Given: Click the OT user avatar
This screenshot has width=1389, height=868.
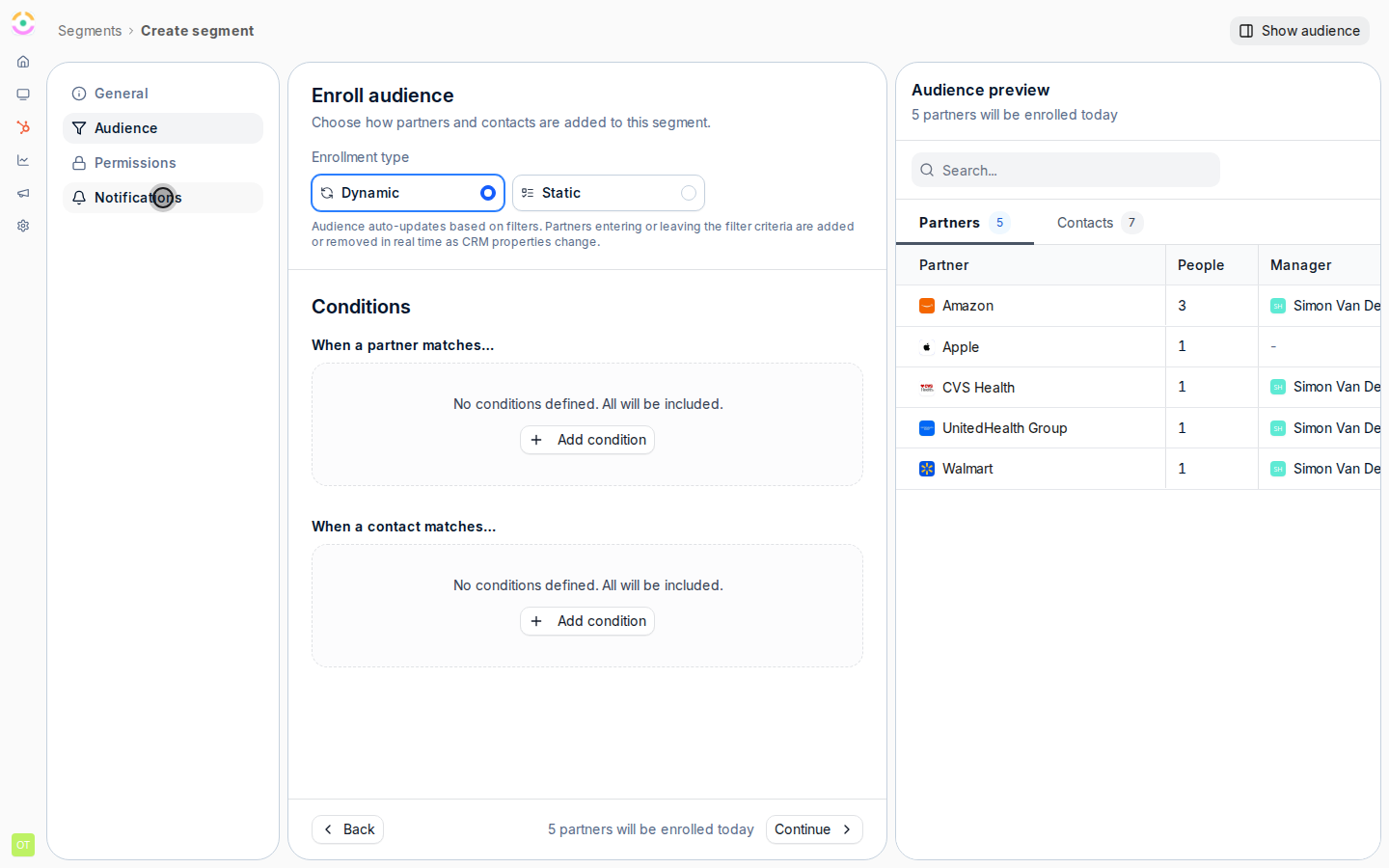Looking at the screenshot, I should pyautogui.click(x=23, y=845).
